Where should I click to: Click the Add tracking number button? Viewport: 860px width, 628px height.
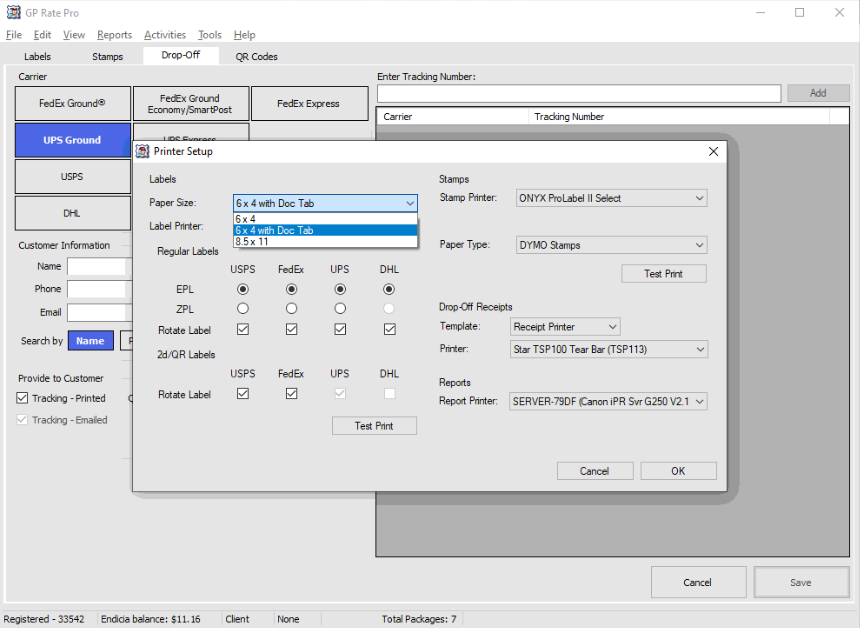coord(818,93)
